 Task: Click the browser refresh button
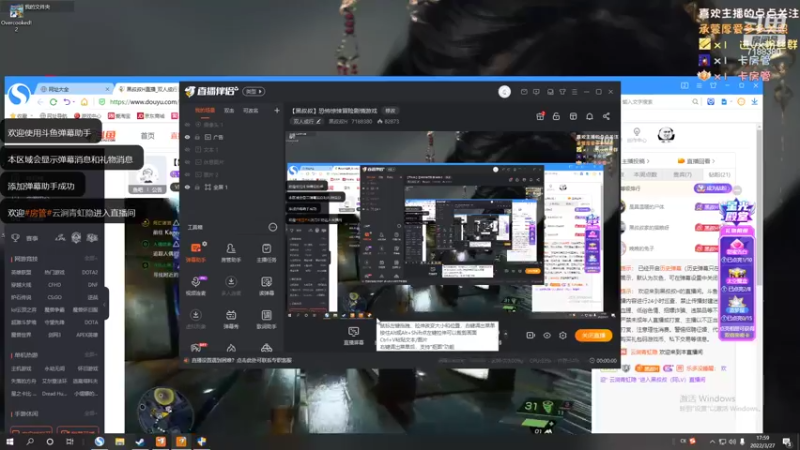pos(54,102)
